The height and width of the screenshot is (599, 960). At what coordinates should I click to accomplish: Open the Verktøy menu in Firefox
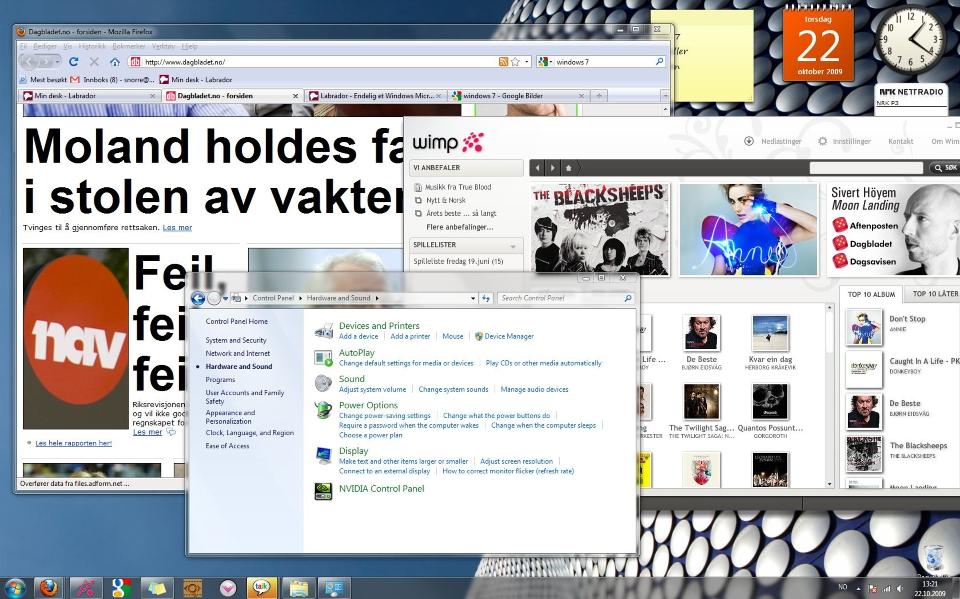[163, 47]
